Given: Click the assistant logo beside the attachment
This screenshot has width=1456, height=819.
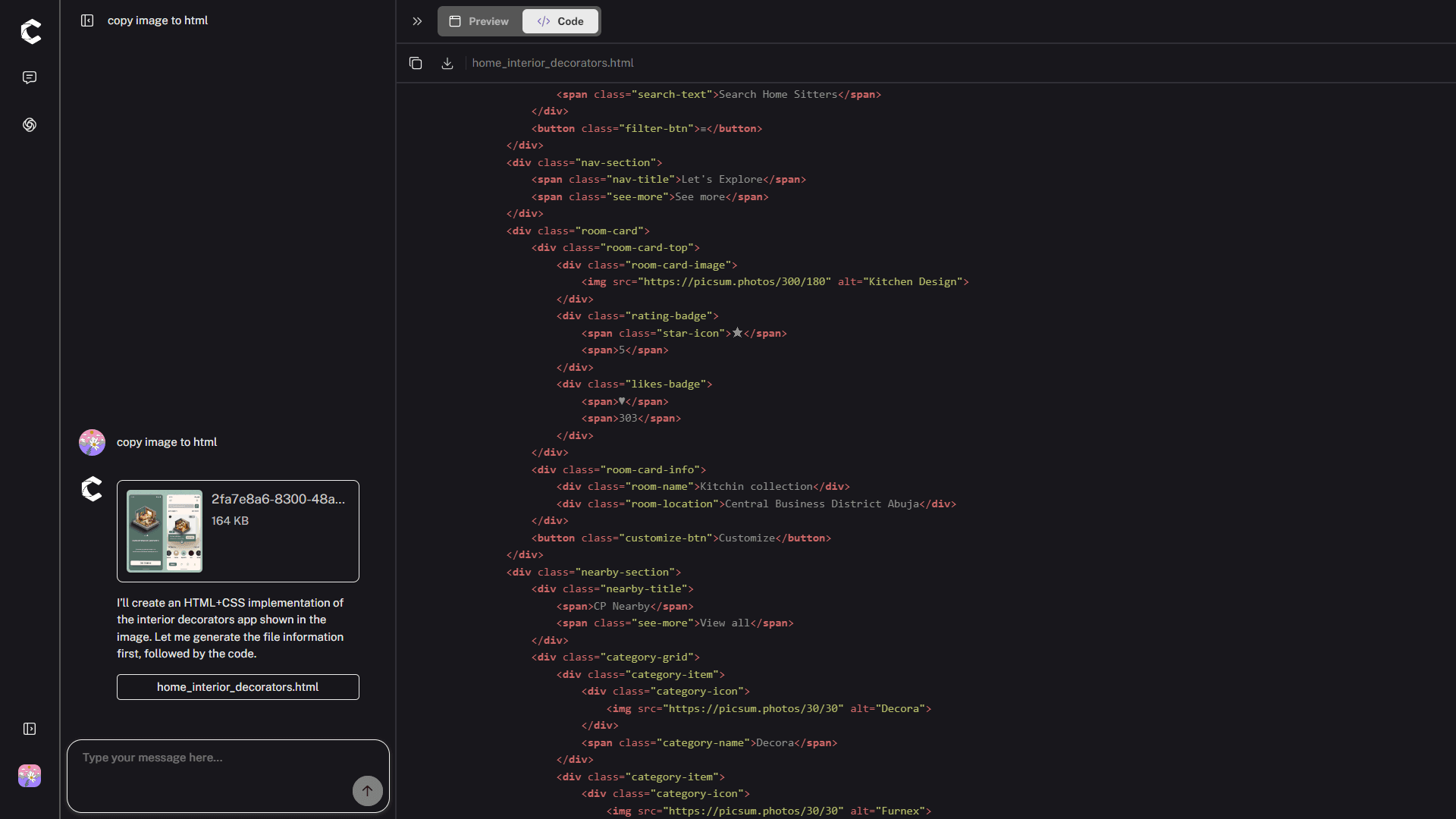Looking at the screenshot, I should coord(92,489).
